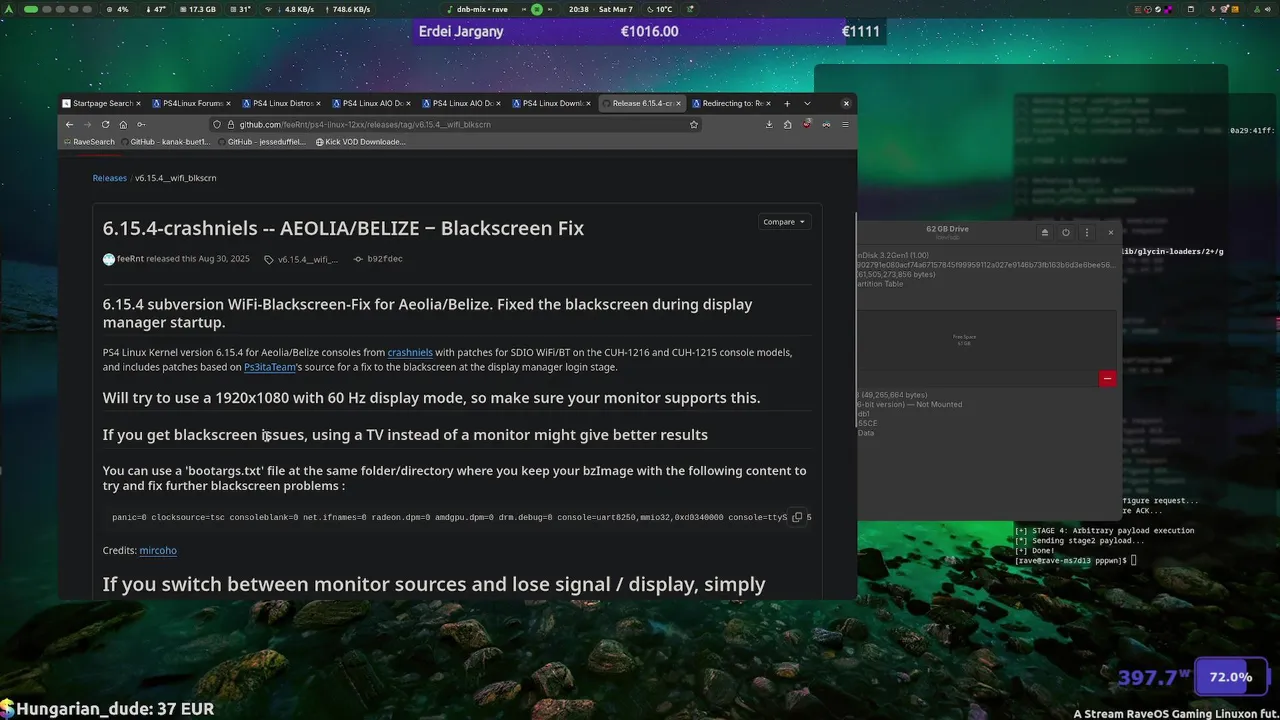Viewport: 1280px width, 720px height.
Task: Click the GitHub URL address bar
Action: (455, 124)
